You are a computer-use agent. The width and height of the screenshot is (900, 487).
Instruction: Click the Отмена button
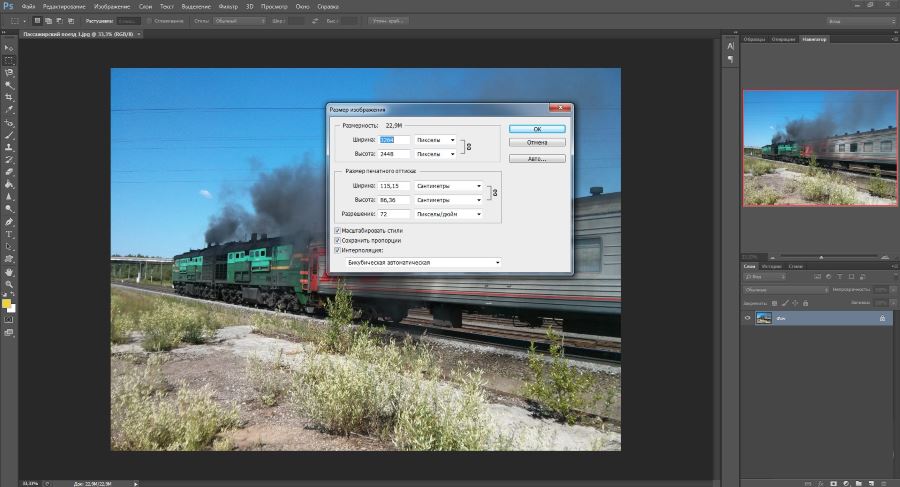pyautogui.click(x=537, y=142)
